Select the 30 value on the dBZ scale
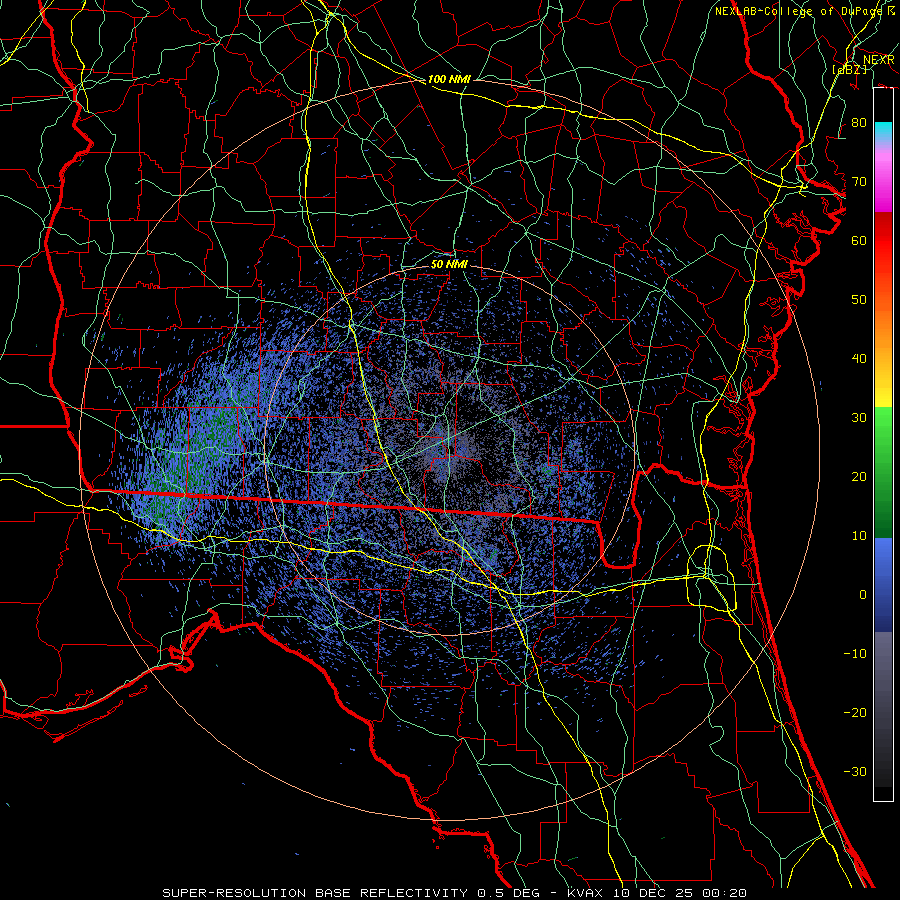The width and height of the screenshot is (900, 900). coord(859,417)
